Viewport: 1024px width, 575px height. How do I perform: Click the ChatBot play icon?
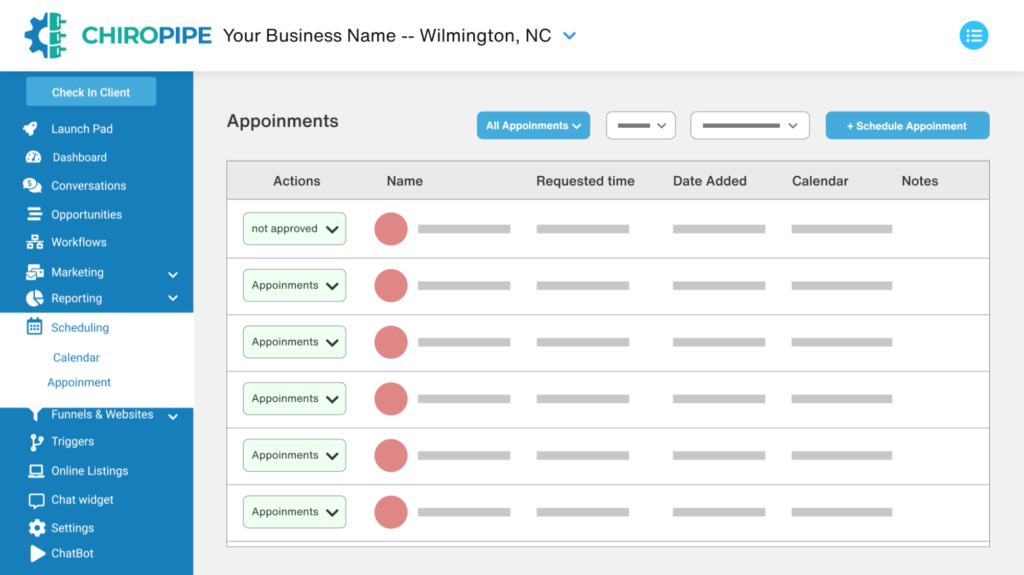[x=37, y=553]
